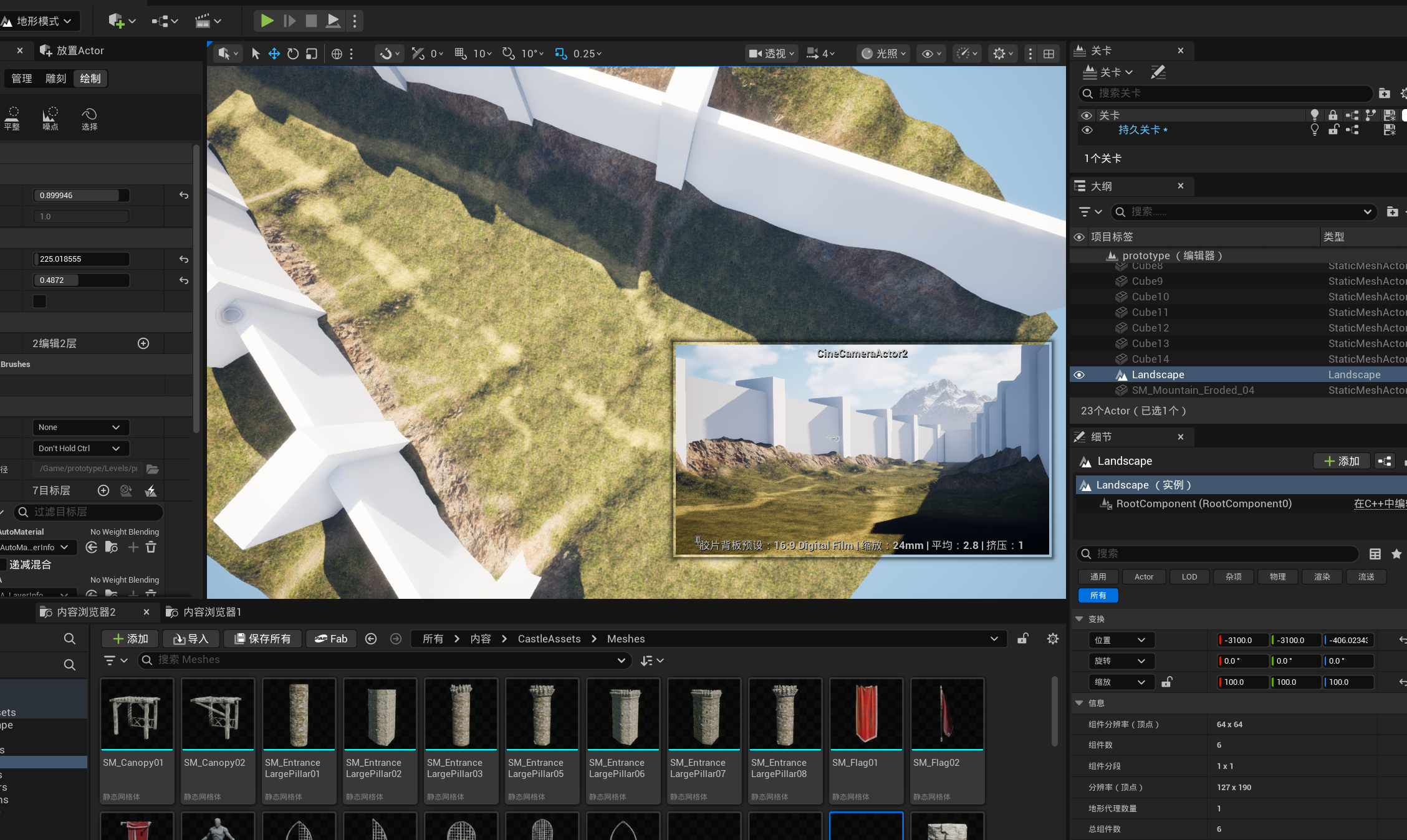Collapse the 信息 info section

[x=1079, y=703]
